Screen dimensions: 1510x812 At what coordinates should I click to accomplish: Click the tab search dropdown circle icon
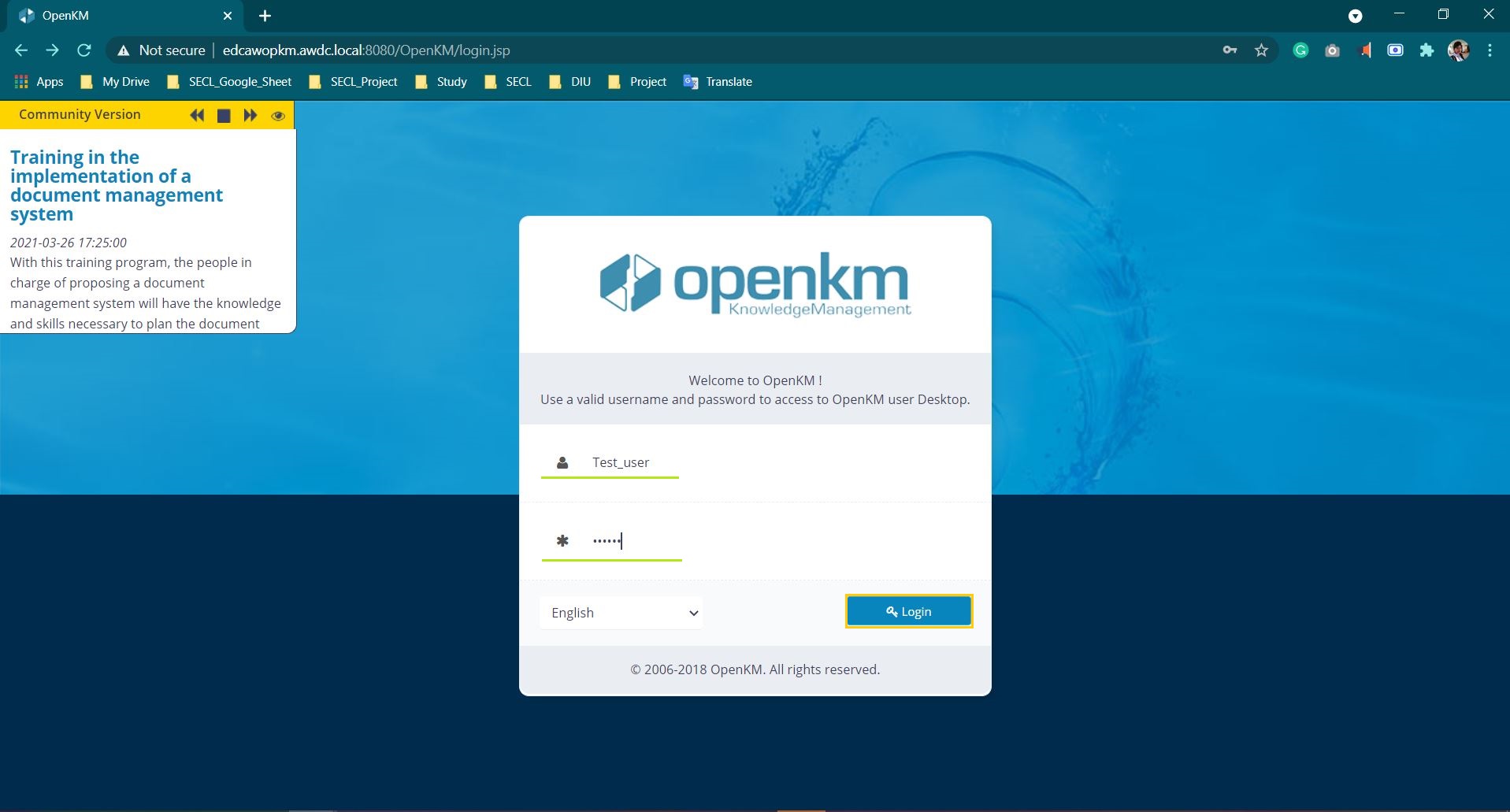(1356, 16)
